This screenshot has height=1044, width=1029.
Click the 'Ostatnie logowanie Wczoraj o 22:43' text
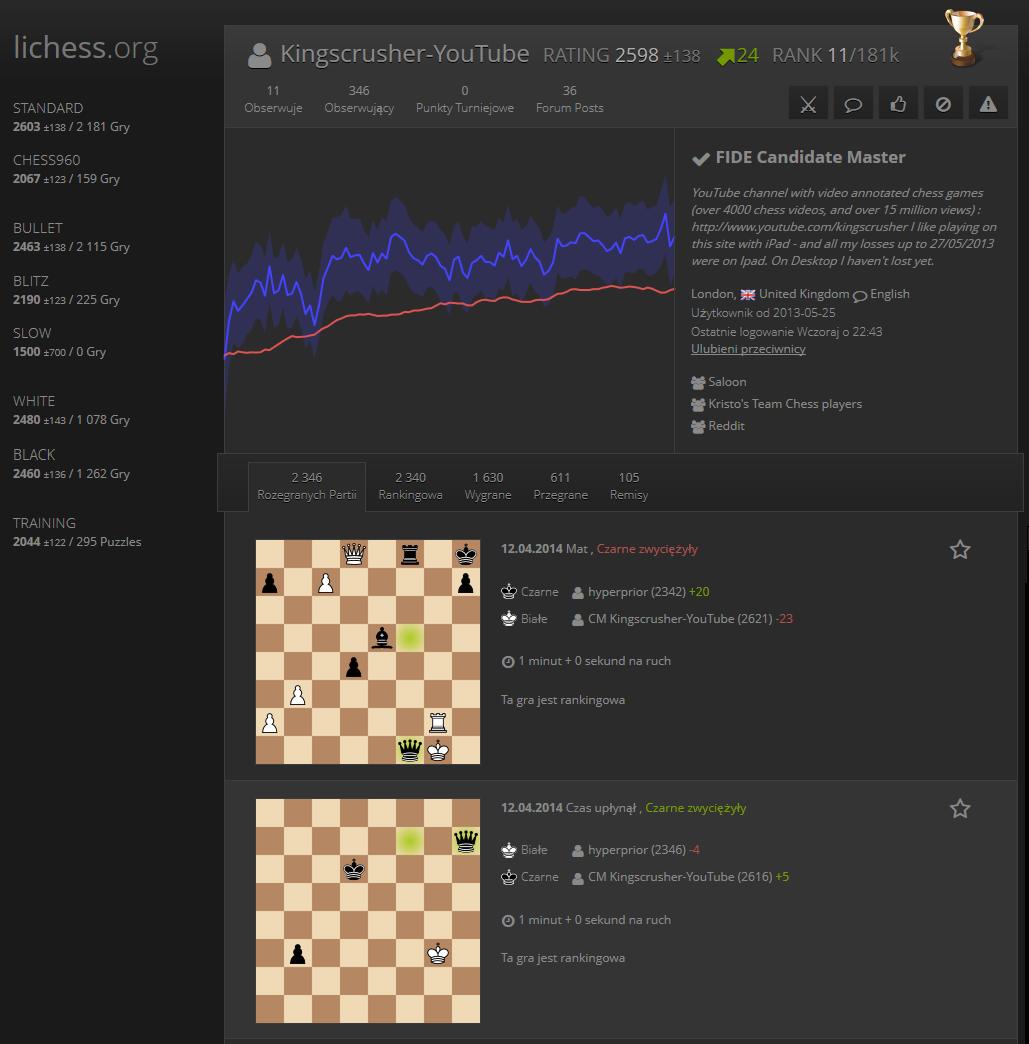point(787,332)
